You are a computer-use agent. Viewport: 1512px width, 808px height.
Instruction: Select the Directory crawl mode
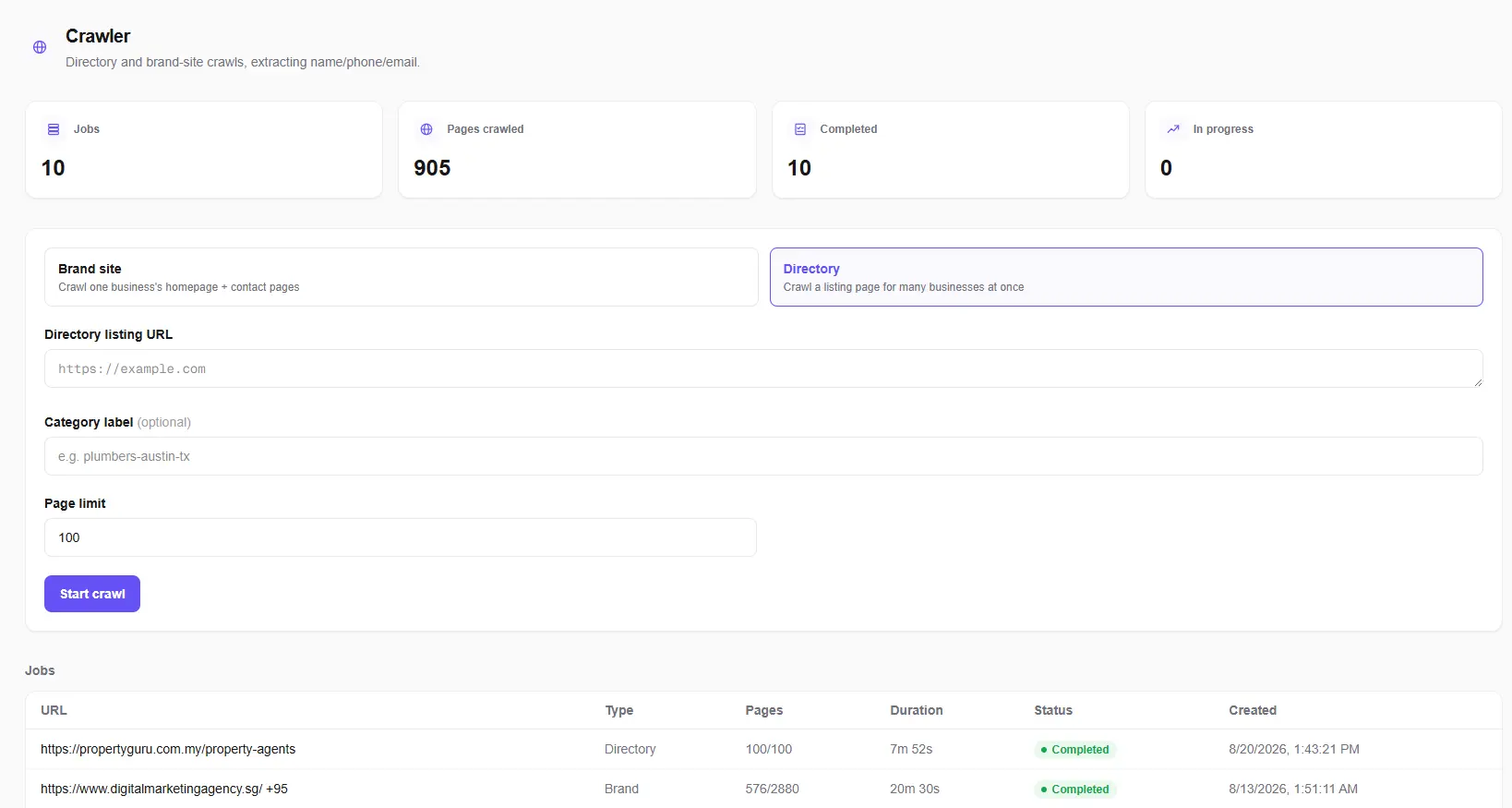(1126, 277)
